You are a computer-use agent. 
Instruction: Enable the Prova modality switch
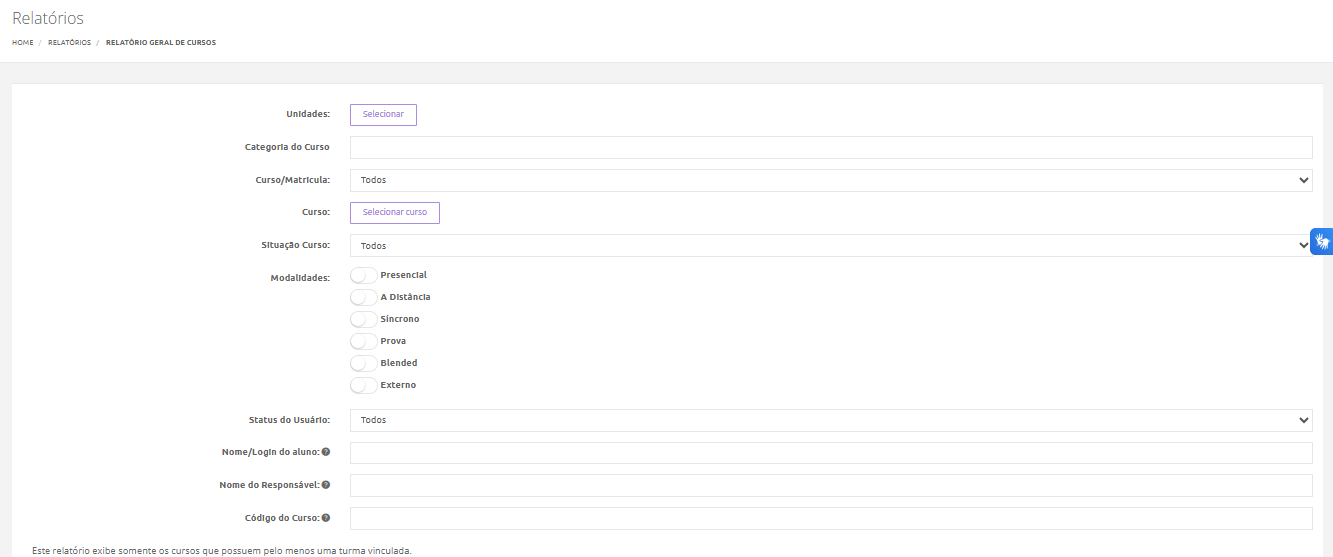tap(364, 341)
